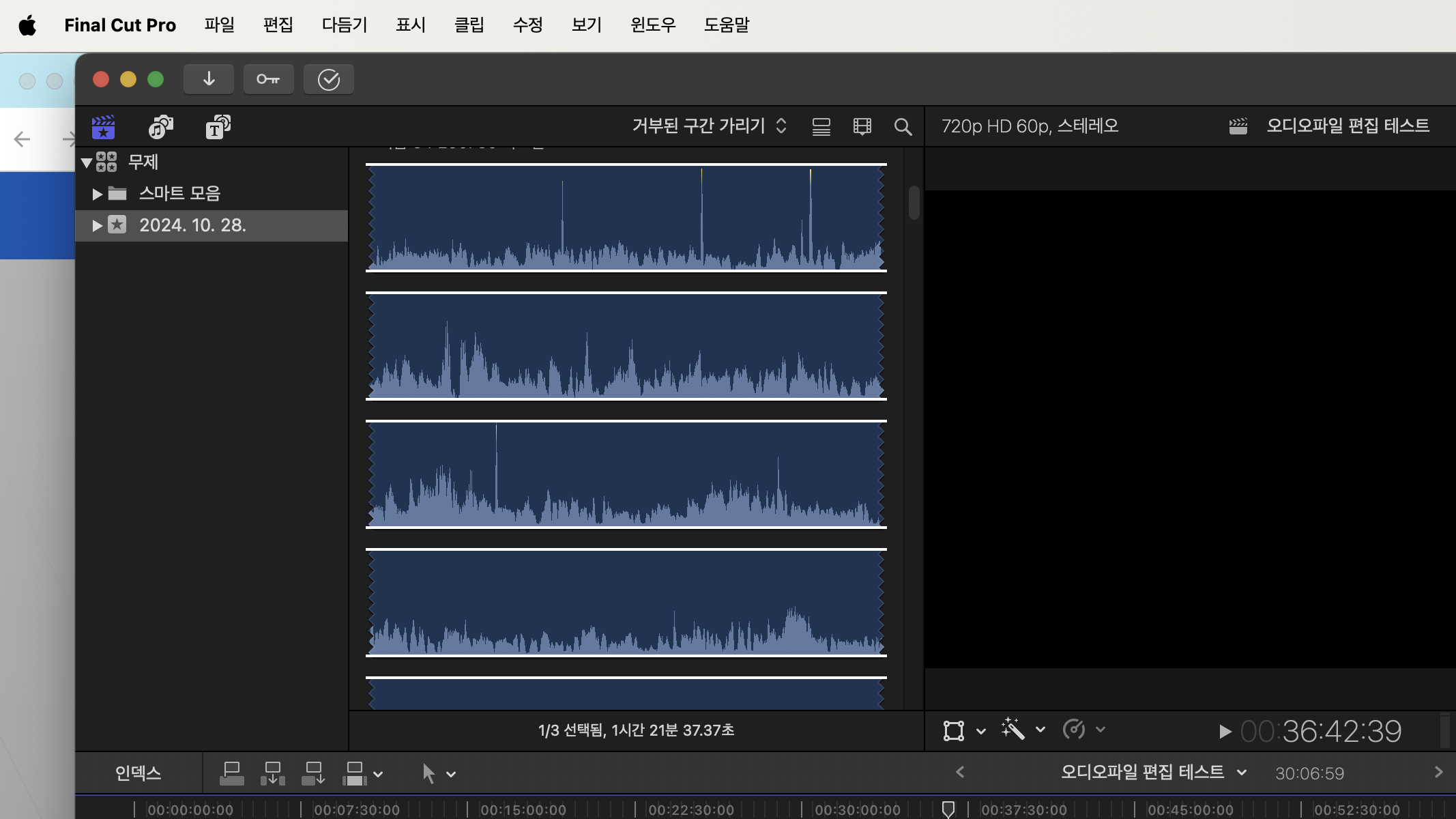Select the second audio waveform clip
The height and width of the screenshot is (819, 1456).
tap(626, 346)
